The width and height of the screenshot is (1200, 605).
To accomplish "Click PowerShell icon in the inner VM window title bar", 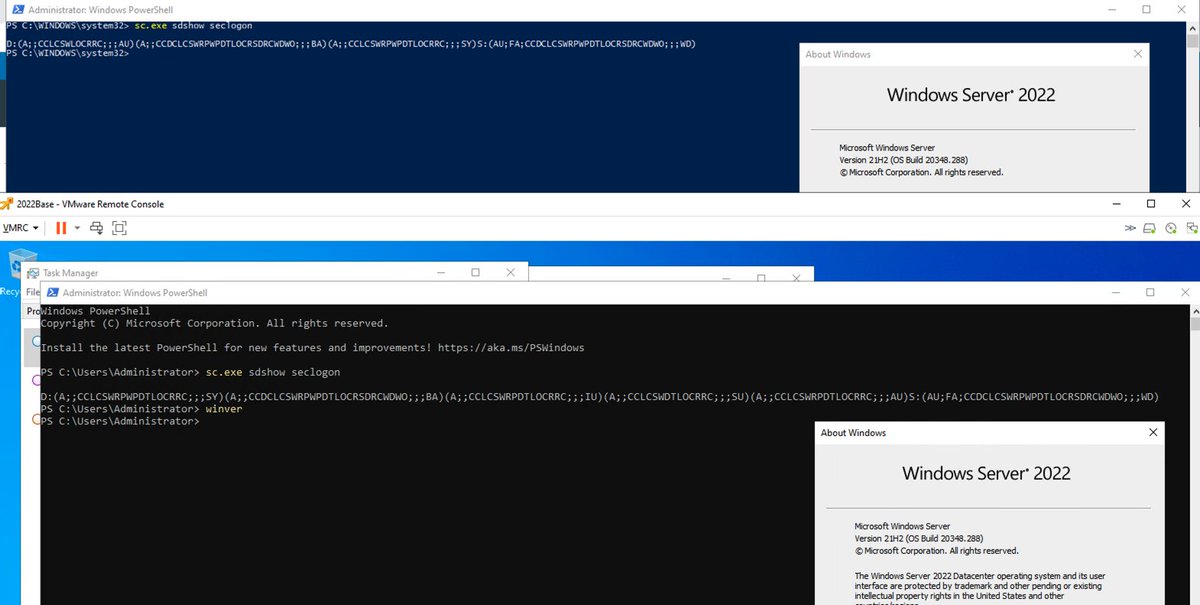I will tap(52, 293).
